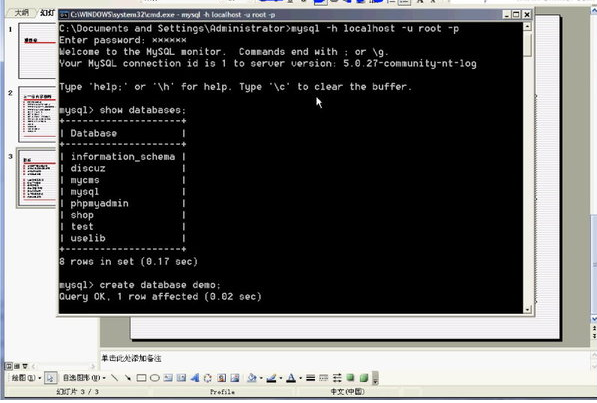Apply Shadow Style green box icon

[350, 378]
